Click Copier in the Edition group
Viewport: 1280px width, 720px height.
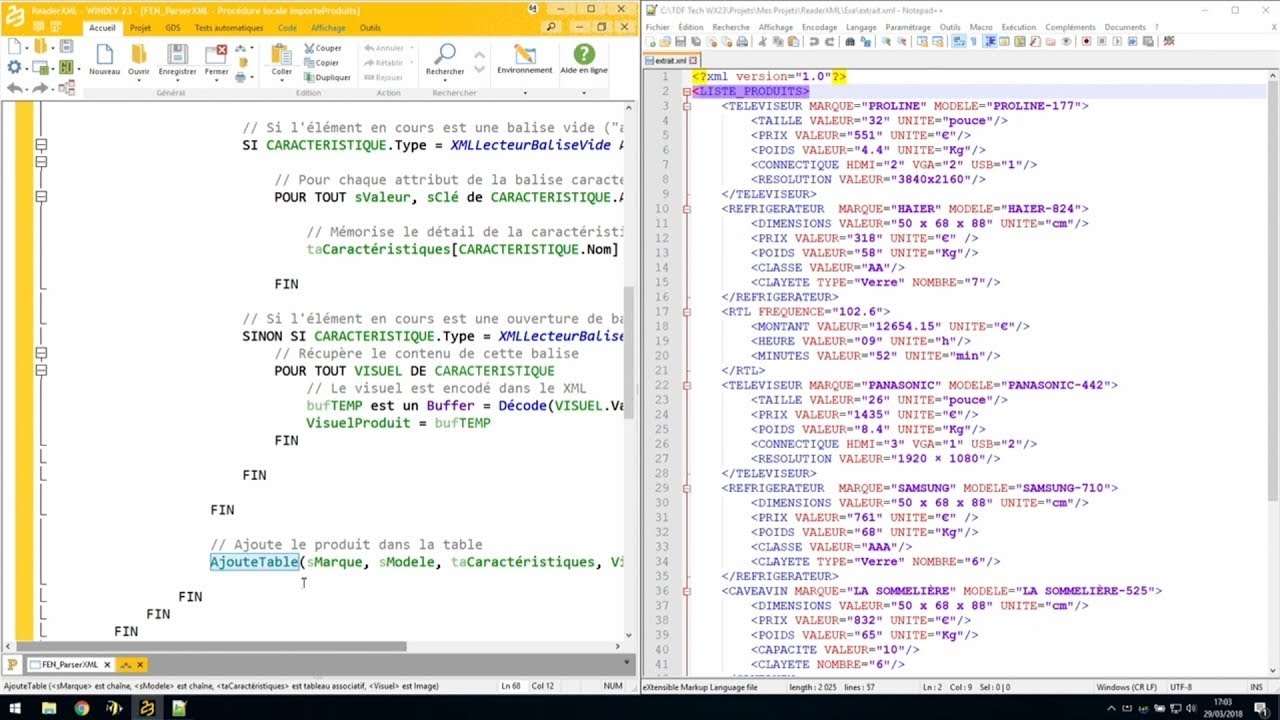320,63
